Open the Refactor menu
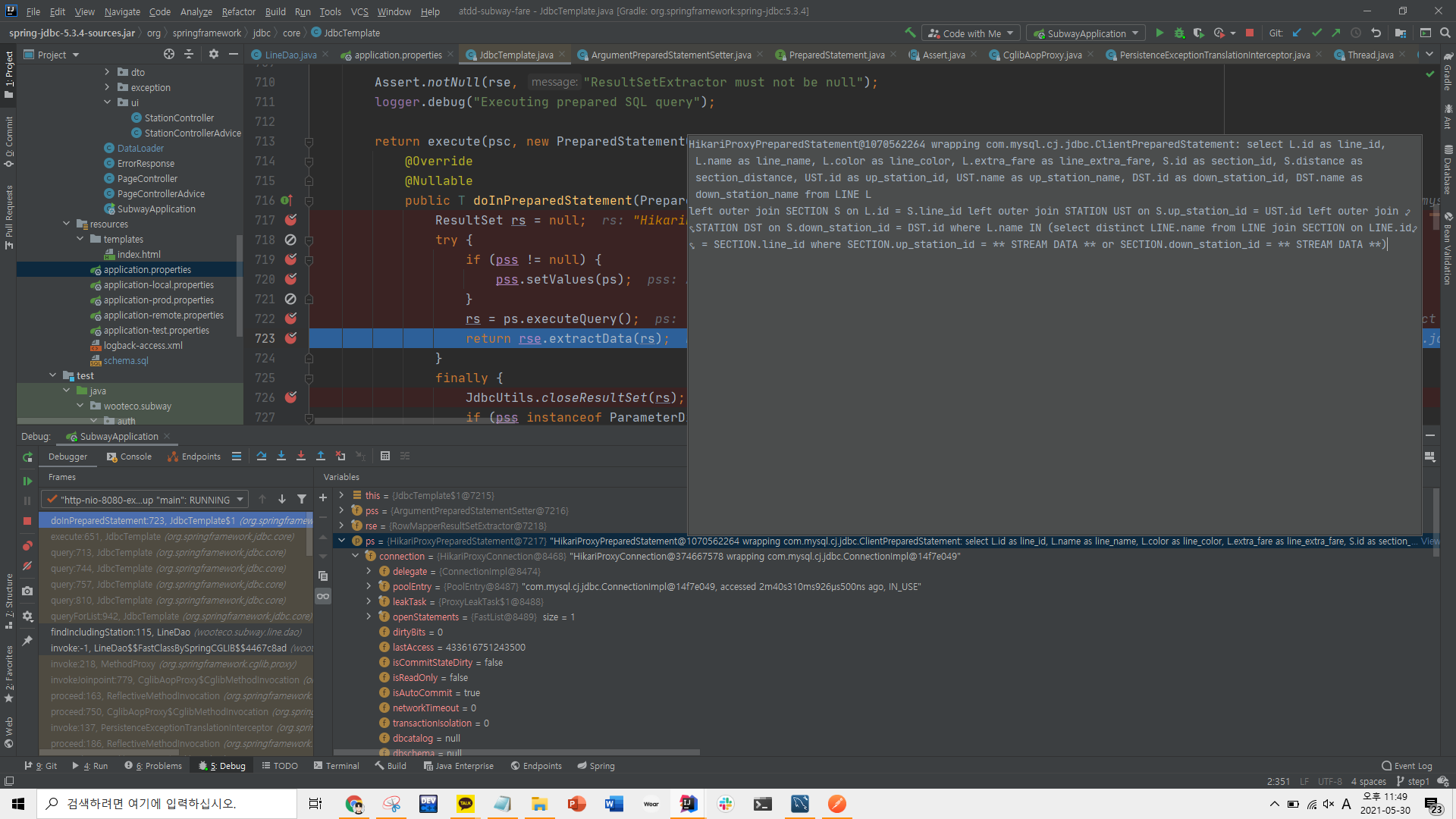1456x819 pixels. click(x=238, y=11)
